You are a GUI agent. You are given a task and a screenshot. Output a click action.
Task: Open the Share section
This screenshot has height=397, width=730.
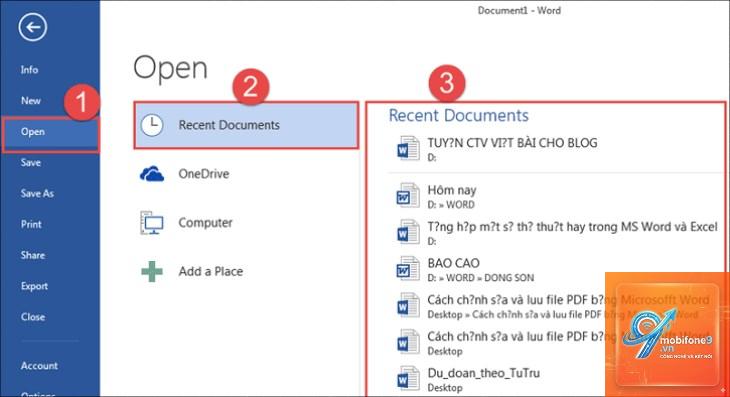coord(33,255)
